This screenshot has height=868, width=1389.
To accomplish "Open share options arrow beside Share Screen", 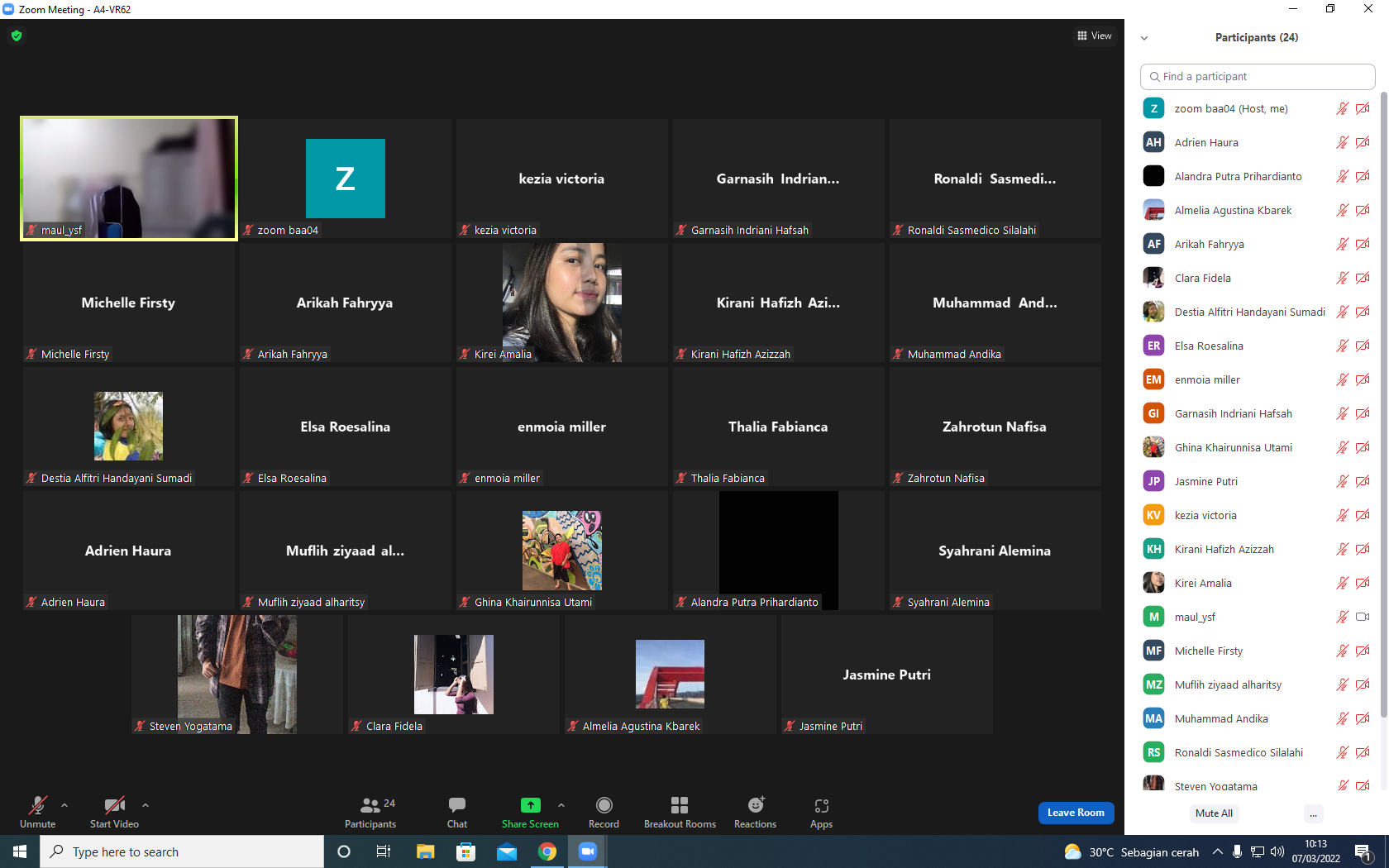I will pyautogui.click(x=561, y=805).
